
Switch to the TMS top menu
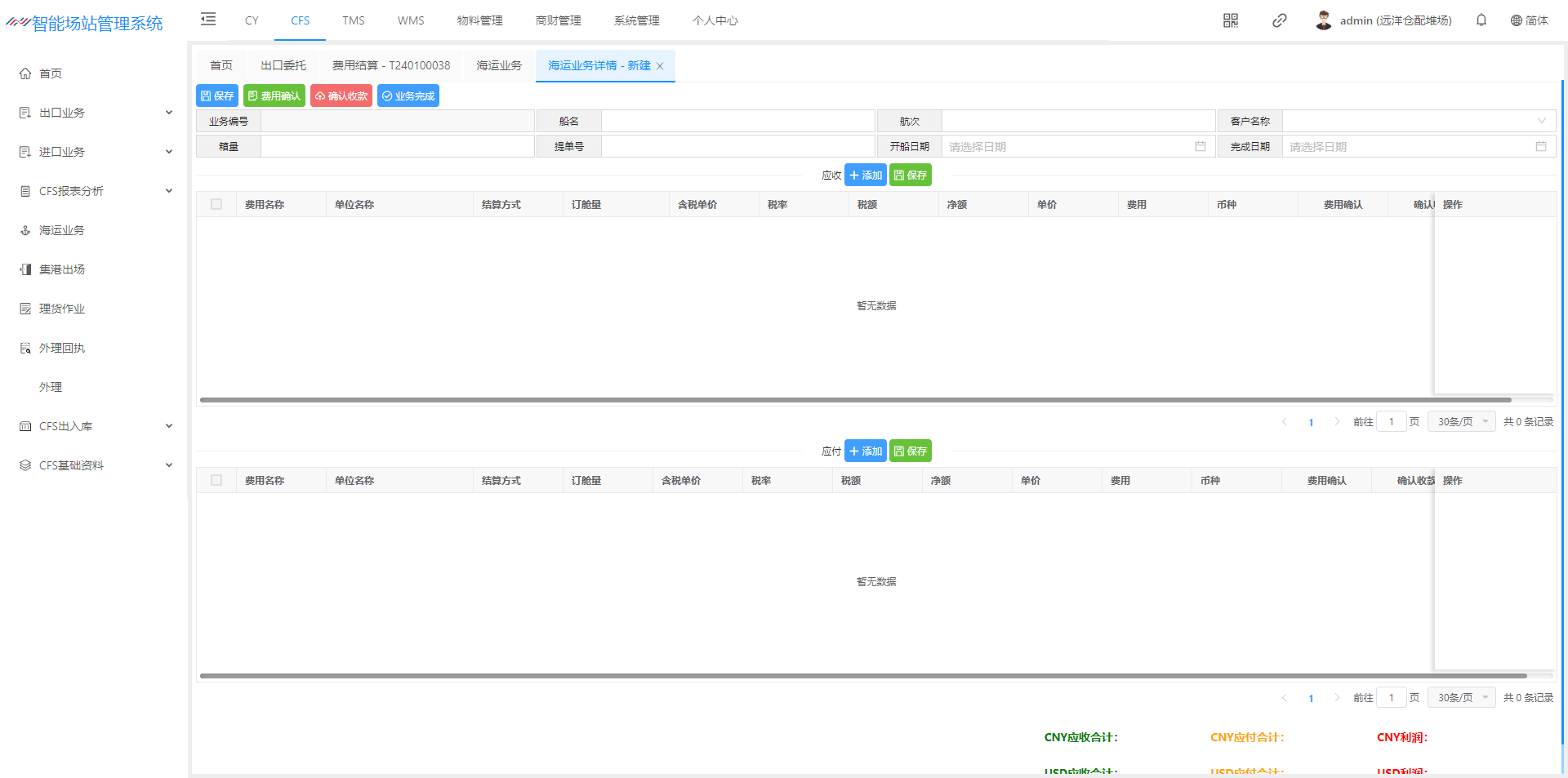pos(354,20)
